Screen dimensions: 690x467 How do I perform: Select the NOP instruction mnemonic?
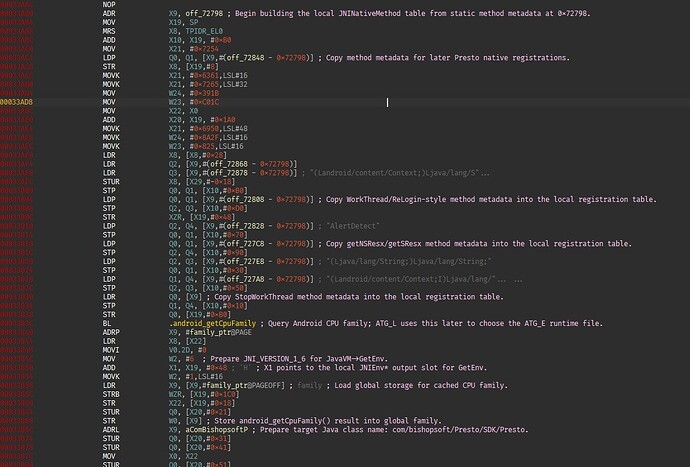(109, 4)
